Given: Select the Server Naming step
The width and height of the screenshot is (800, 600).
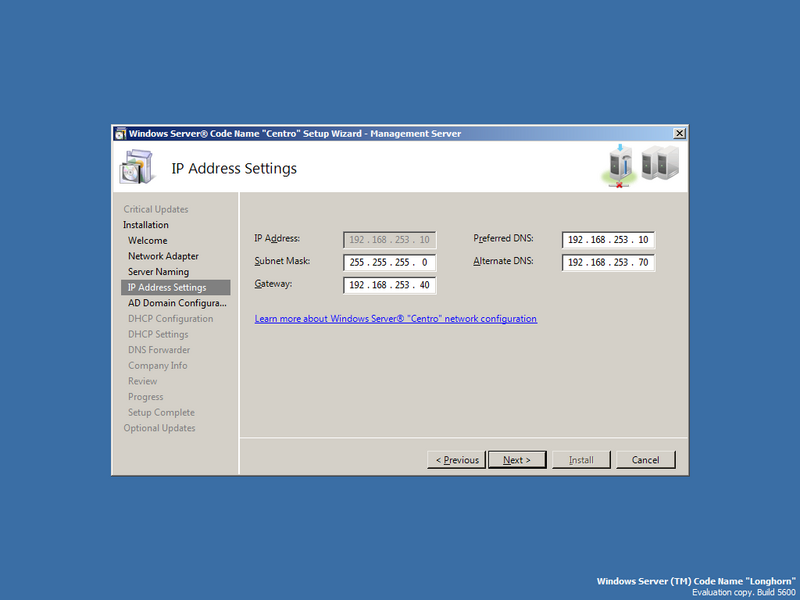Looking at the screenshot, I should pyautogui.click(x=158, y=271).
